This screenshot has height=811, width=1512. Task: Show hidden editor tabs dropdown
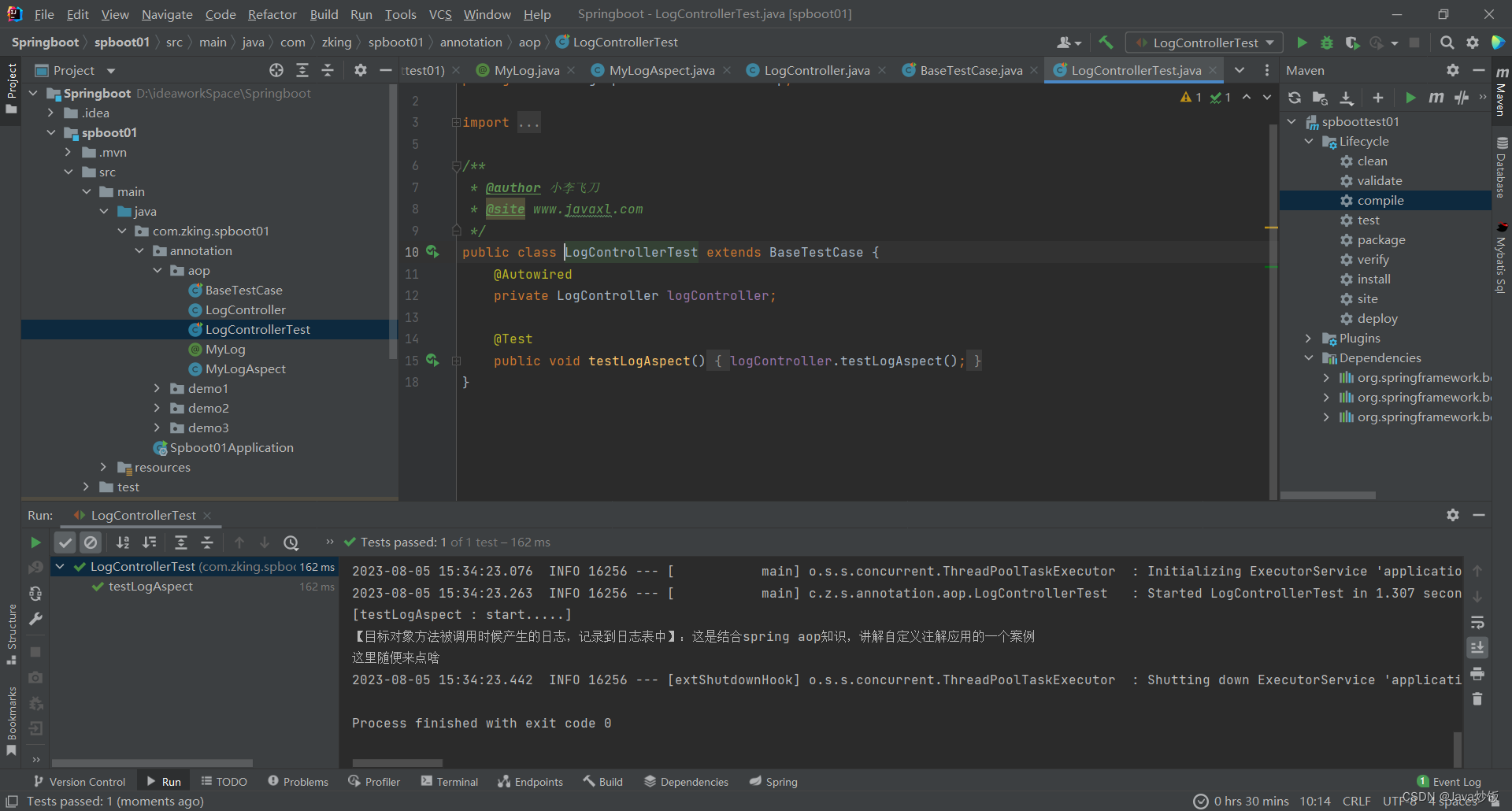pos(1240,70)
